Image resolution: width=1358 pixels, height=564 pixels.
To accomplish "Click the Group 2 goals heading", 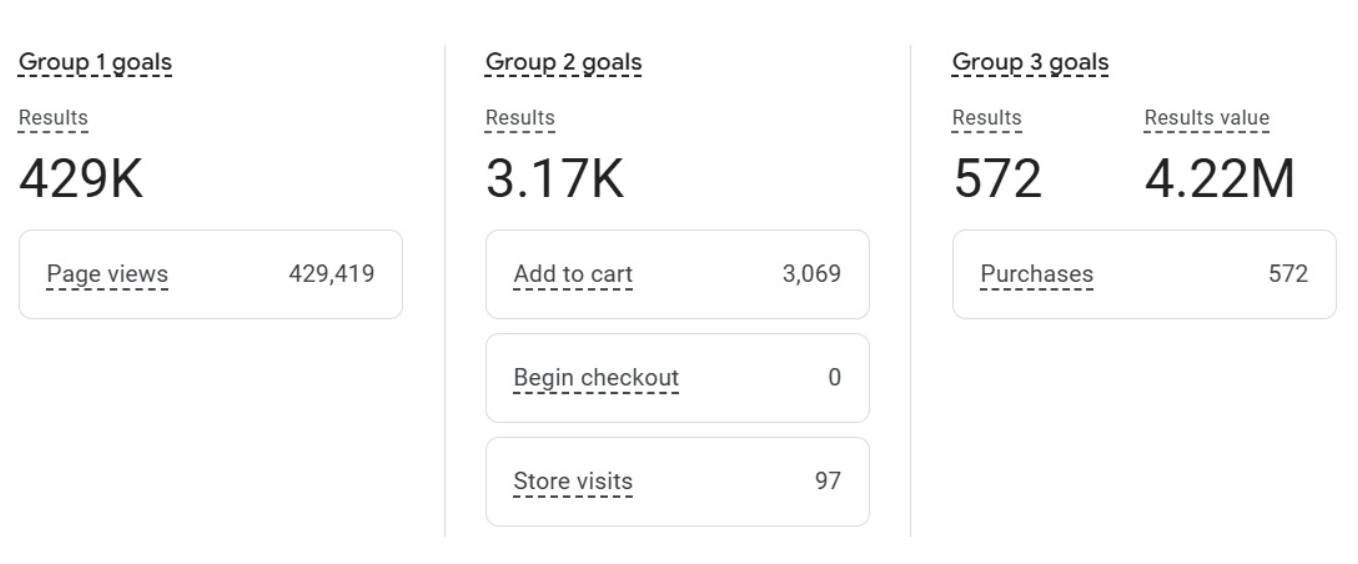I will tap(563, 62).
